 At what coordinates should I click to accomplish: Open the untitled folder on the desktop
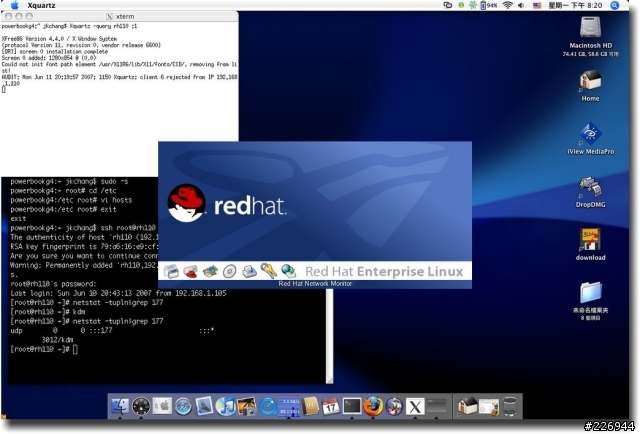(x=590, y=293)
